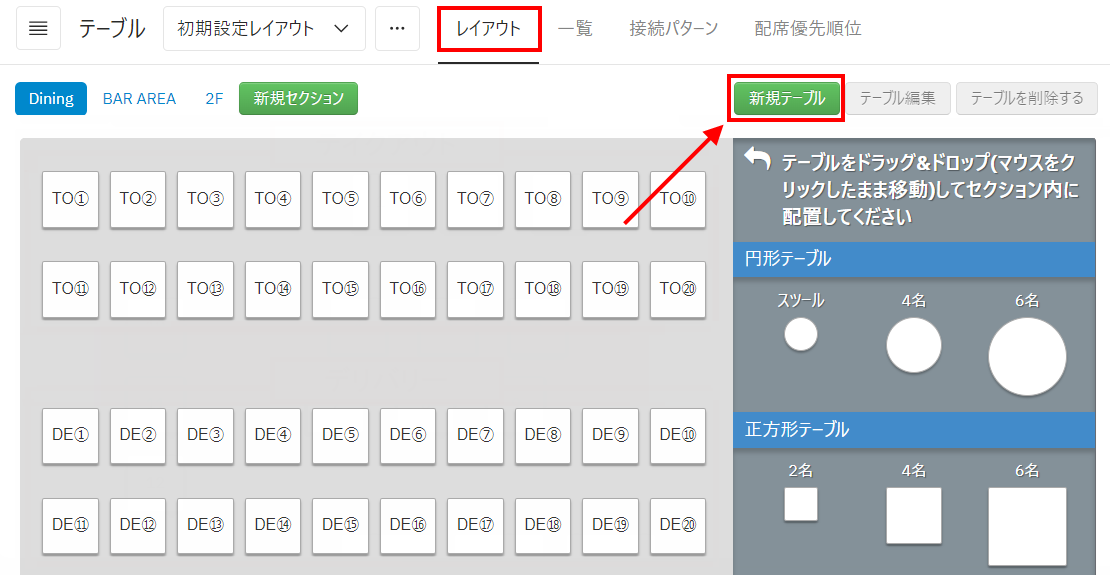
Task: Select table DE⑭
Action: click(273, 526)
